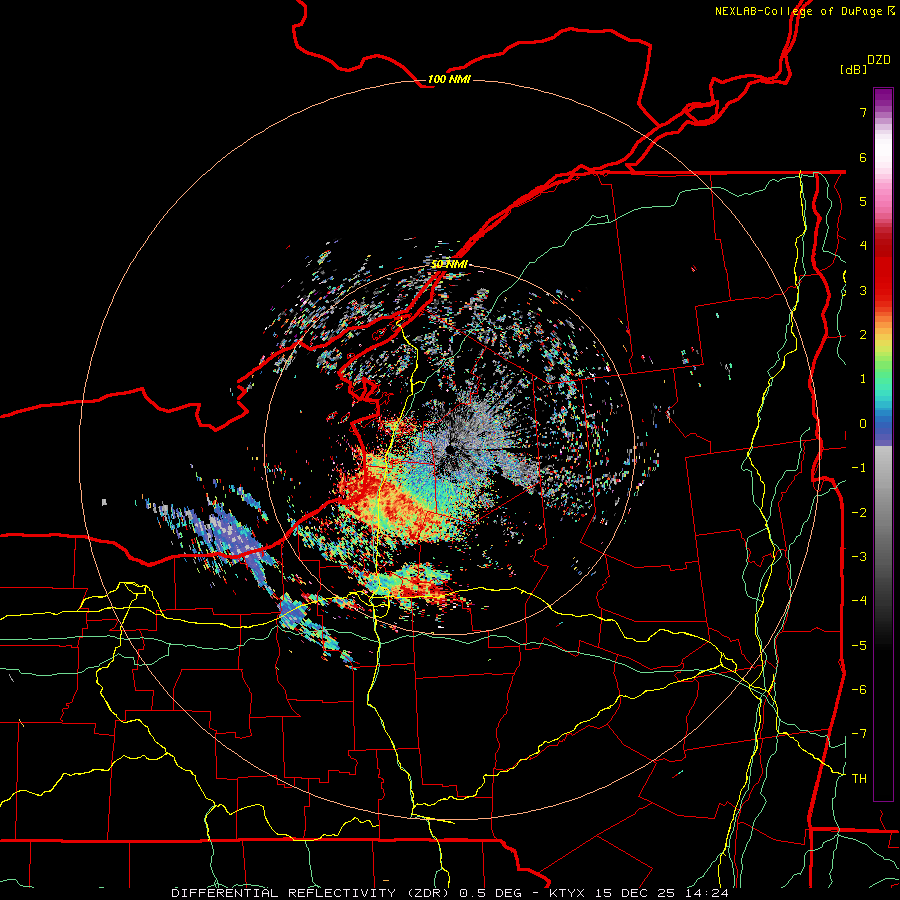Click the dark radar site center of the sweep
Viewport: 900px width, 900px height.
tap(449, 449)
